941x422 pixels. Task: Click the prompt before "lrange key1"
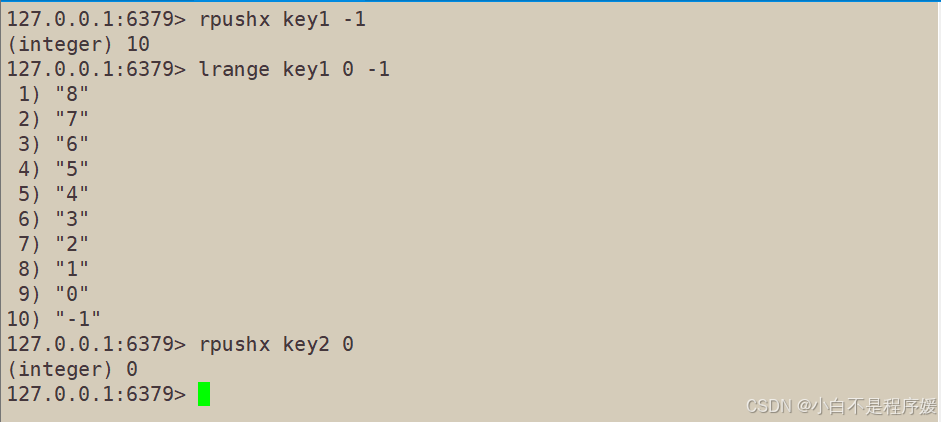[x=96, y=69]
